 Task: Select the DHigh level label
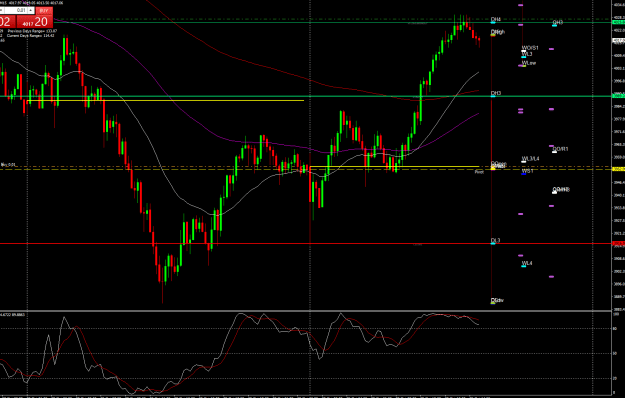(x=498, y=32)
